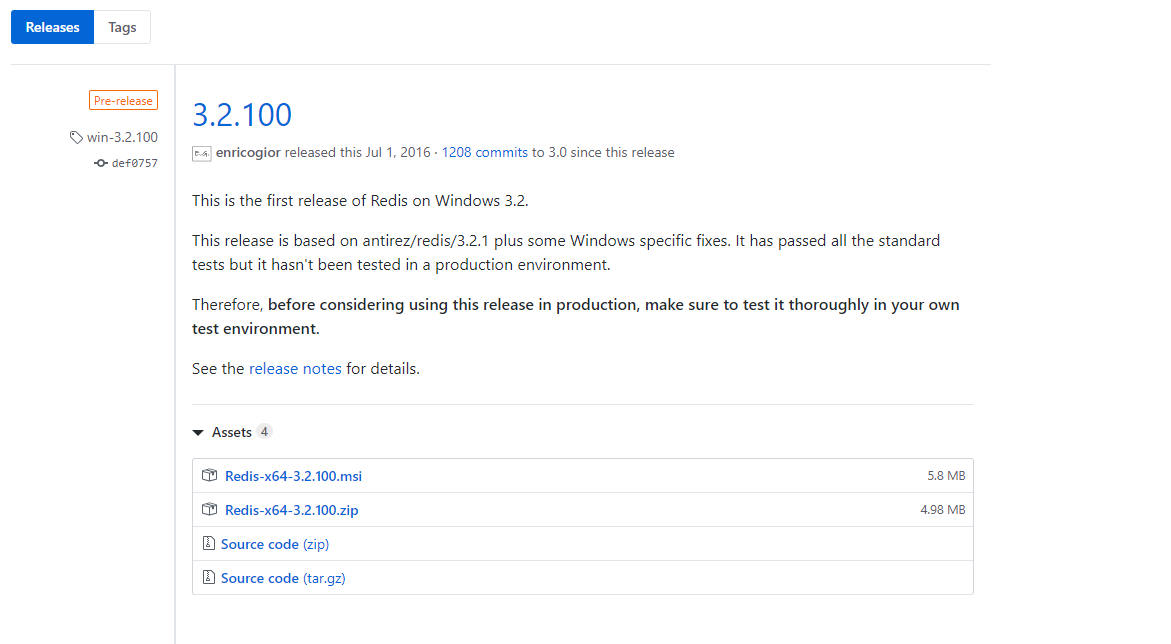
Task: Open the win-3.2.100 tag link
Action: pyautogui.click(x=122, y=137)
